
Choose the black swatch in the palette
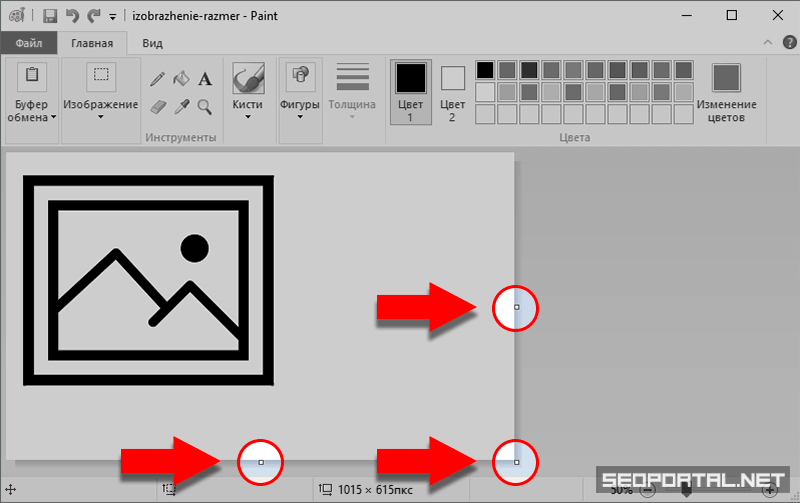pos(485,69)
